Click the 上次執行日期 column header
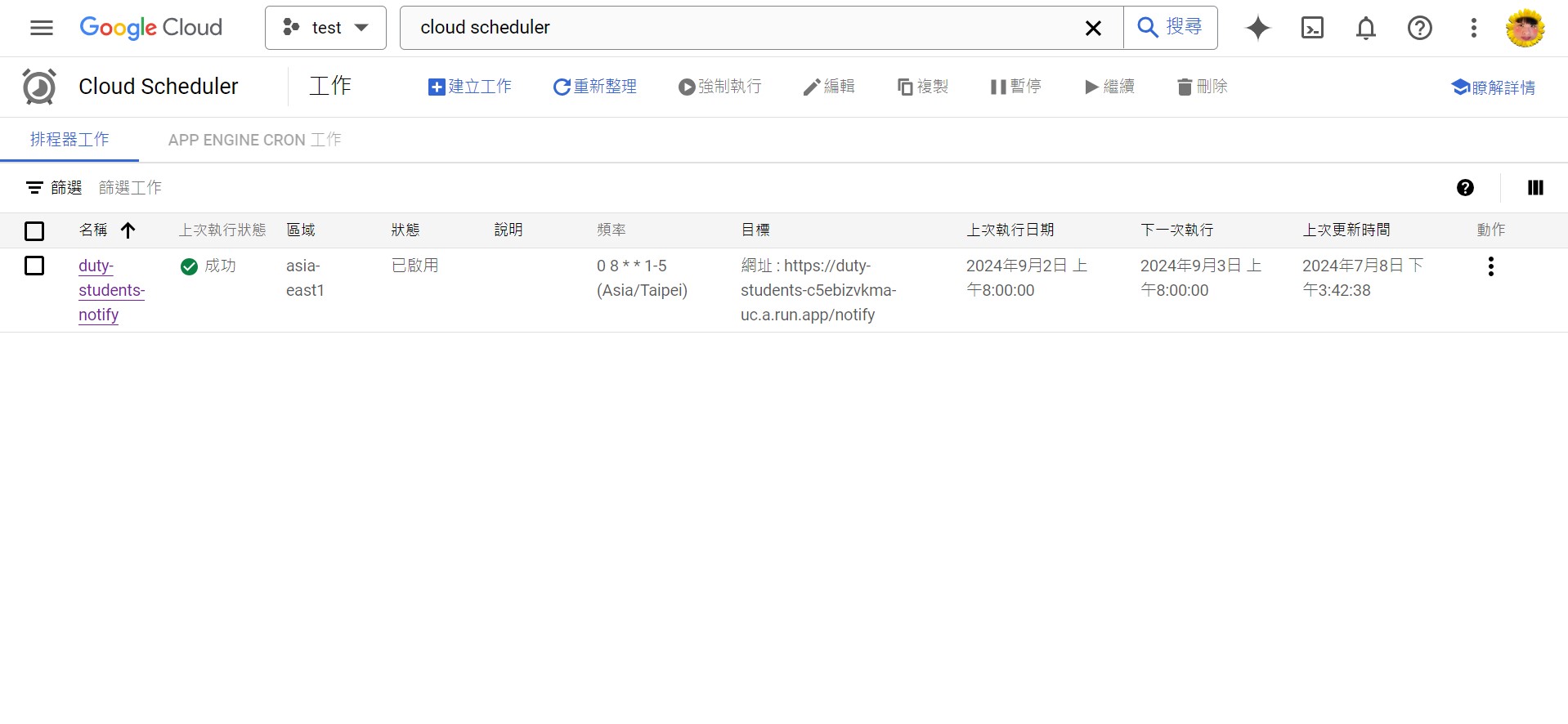The height and width of the screenshot is (724, 1568). point(1010,230)
